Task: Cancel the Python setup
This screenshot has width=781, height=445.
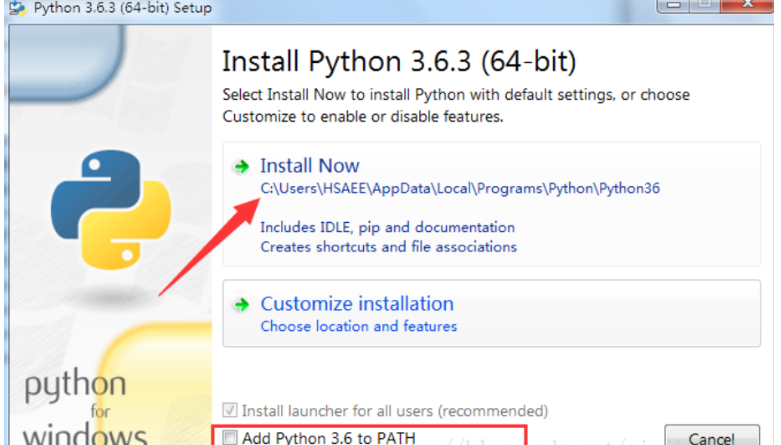Action: click(x=712, y=435)
